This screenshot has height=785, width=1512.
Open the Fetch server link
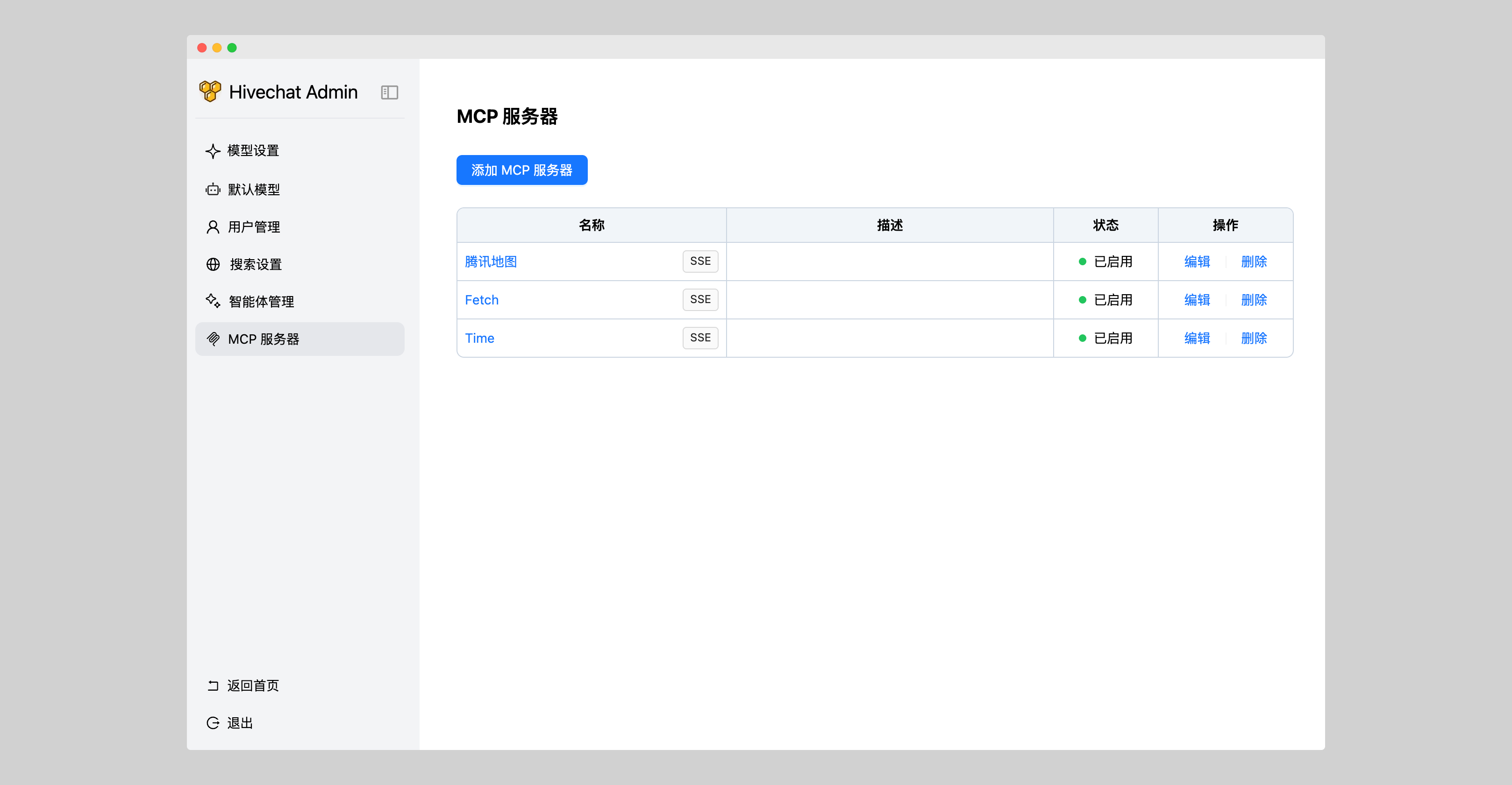point(481,300)
